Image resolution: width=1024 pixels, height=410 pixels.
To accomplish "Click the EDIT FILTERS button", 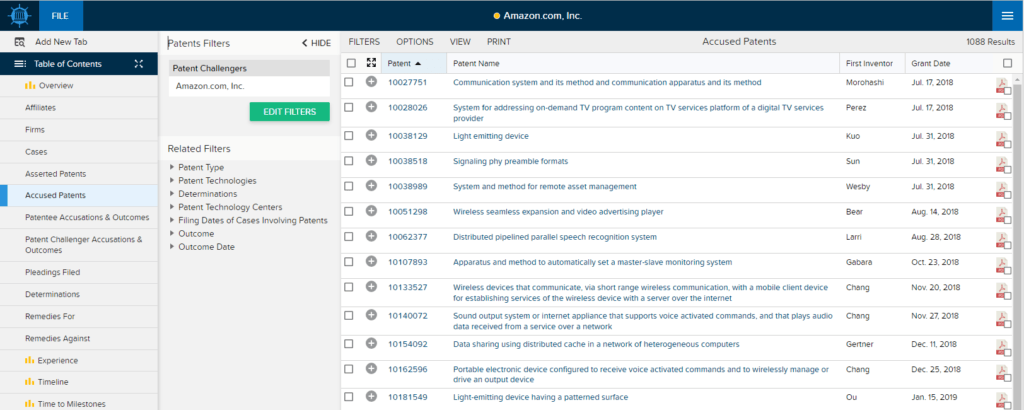I will tap(289, 112).
